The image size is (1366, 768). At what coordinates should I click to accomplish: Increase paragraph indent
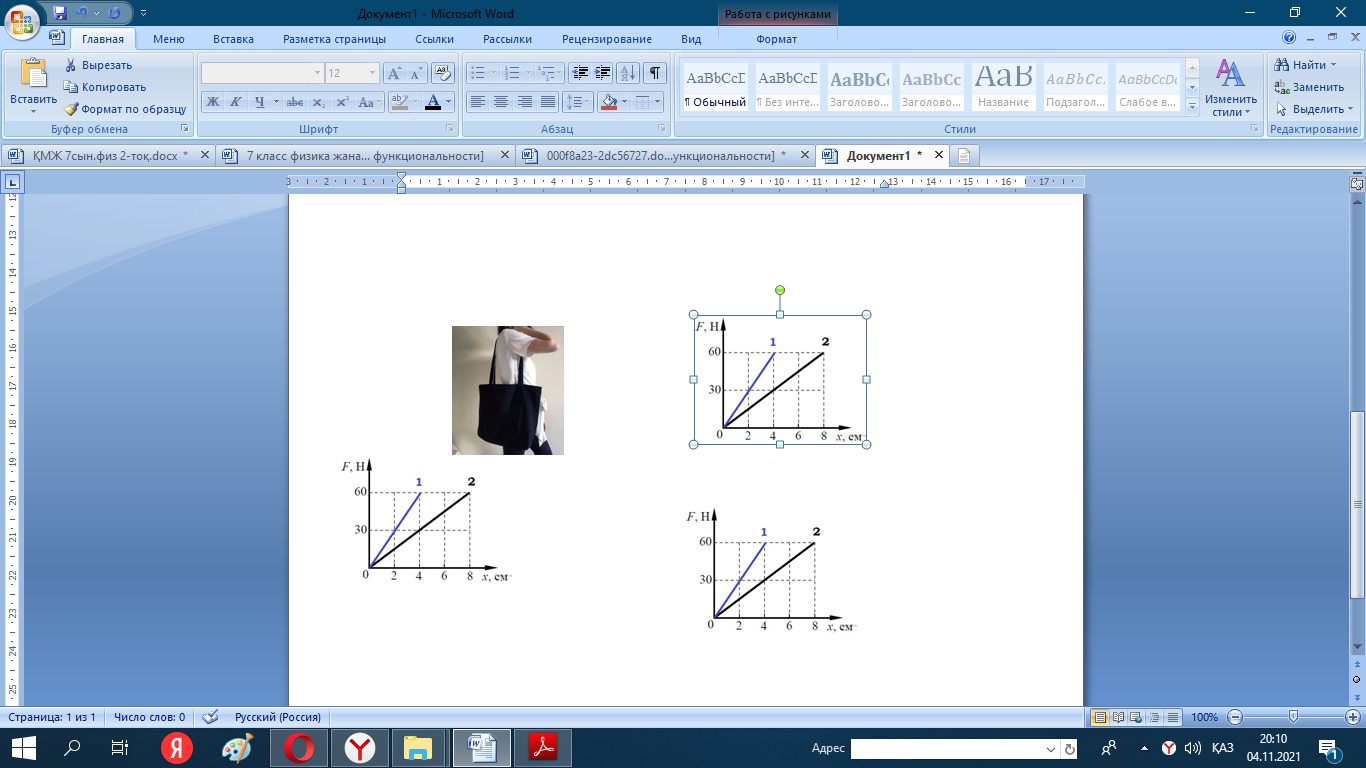[603, 73]
